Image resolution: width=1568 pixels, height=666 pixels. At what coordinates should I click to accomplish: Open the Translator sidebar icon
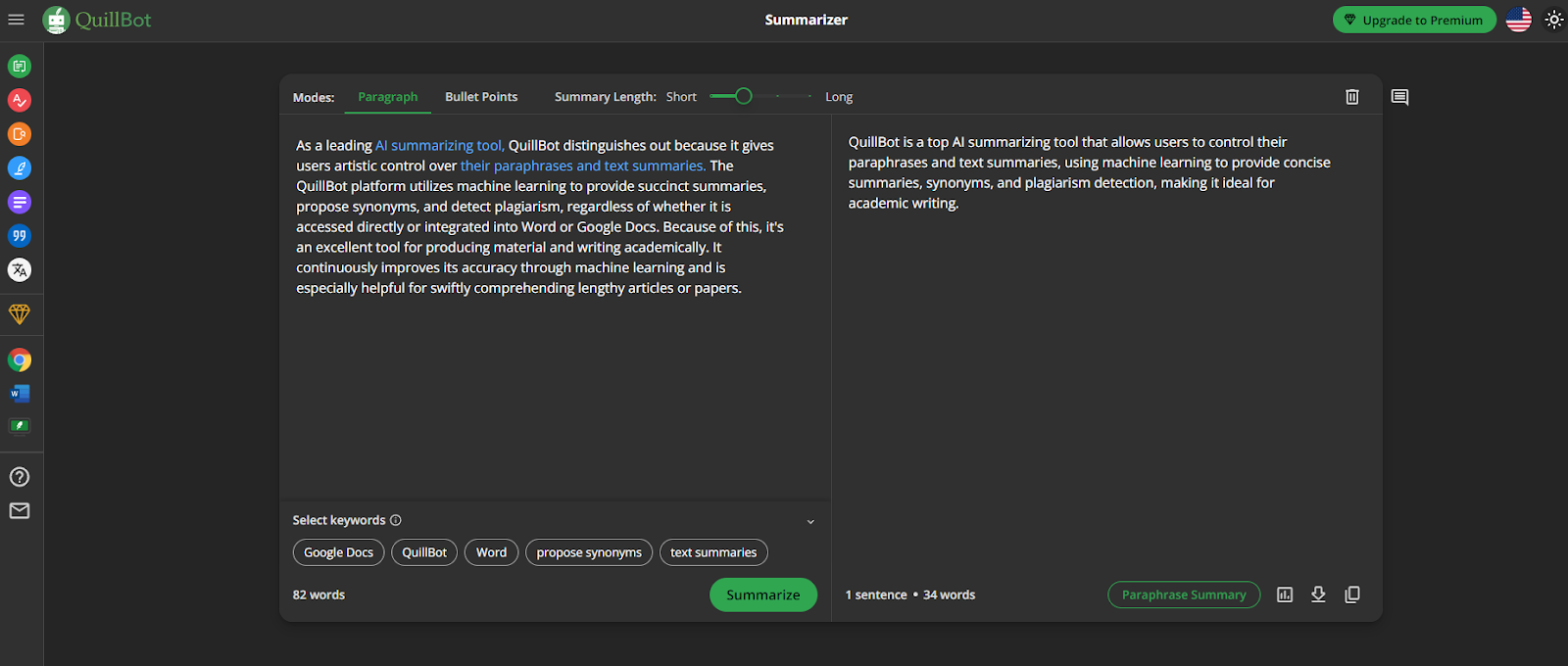(x=20, y=270)
